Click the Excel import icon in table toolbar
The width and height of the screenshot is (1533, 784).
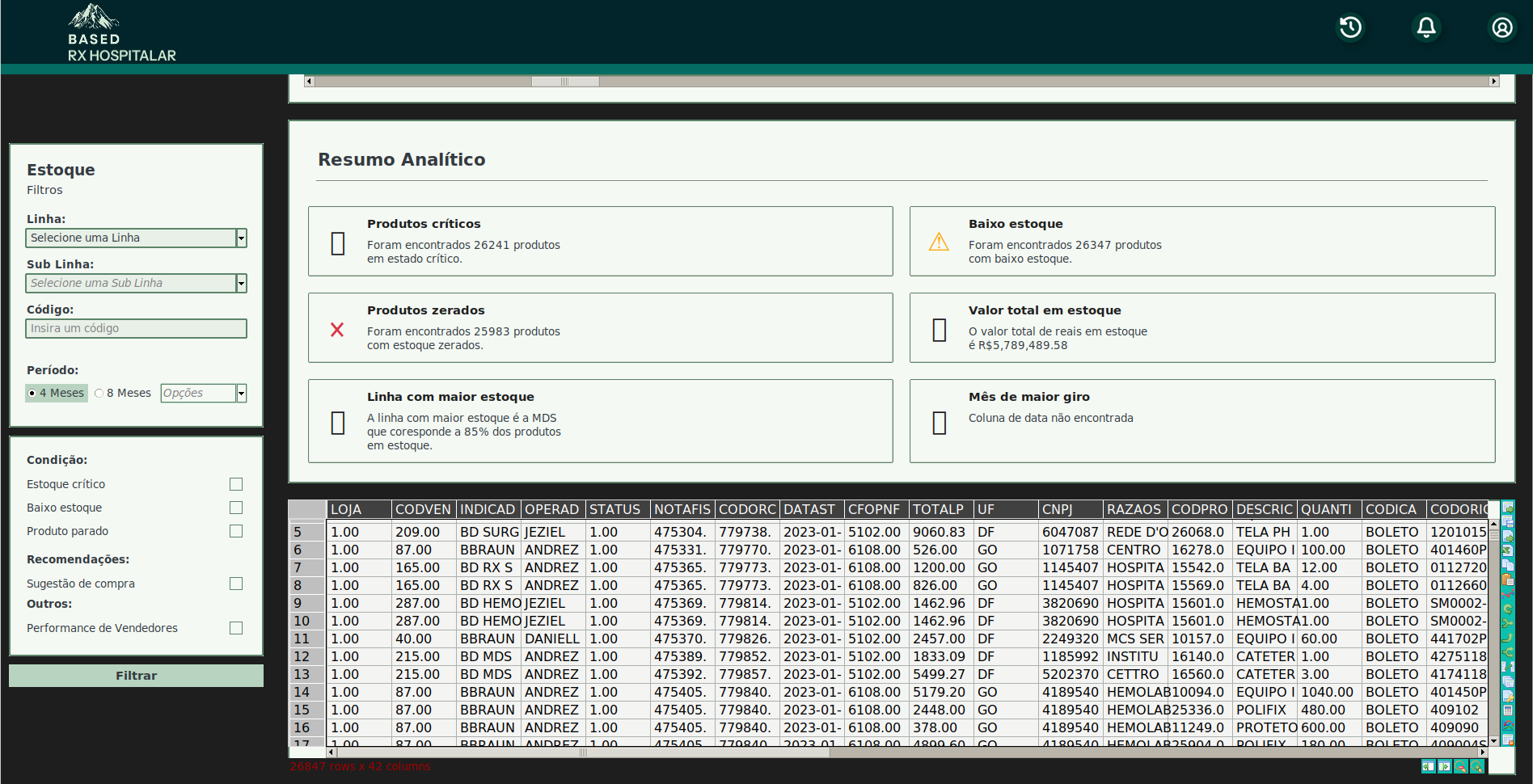pyautogui.click(x=1508, y=550)
